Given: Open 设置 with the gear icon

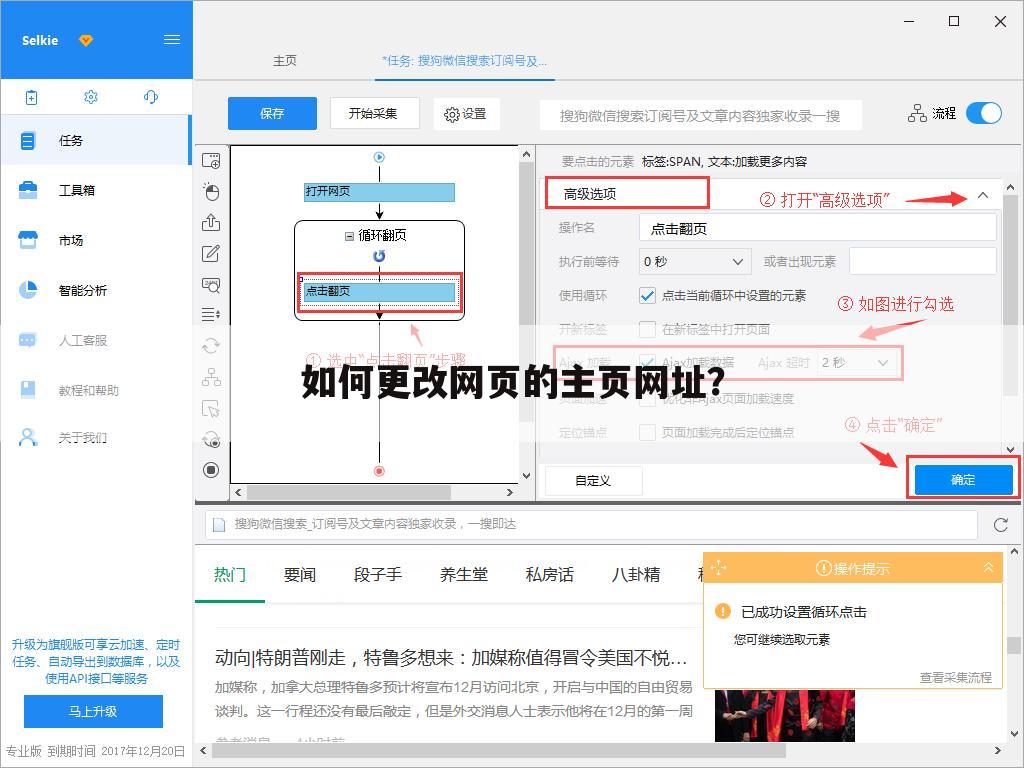Looking at the screenshot, I should [x=466, y=114].
